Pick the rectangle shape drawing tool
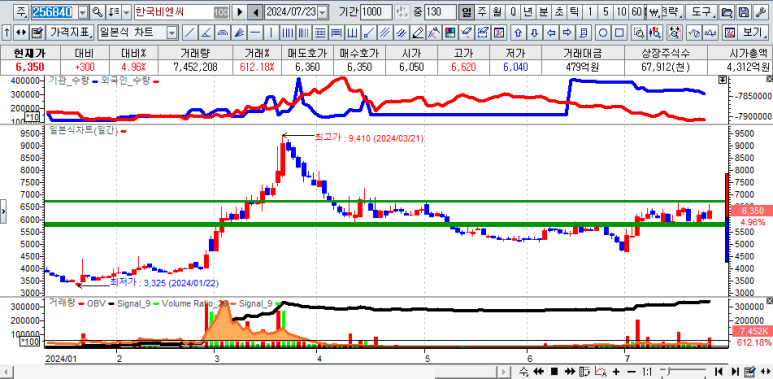The image size is (773, 379). pyautogui.click(x=619, y=33)
